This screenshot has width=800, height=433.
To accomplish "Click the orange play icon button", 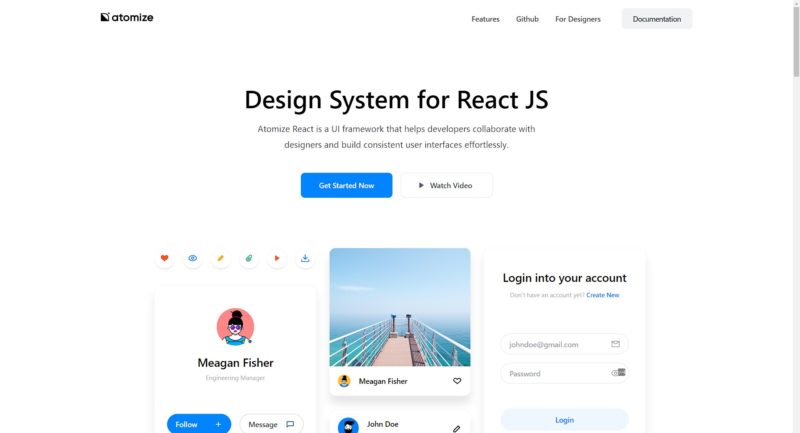I will [277, 258].
